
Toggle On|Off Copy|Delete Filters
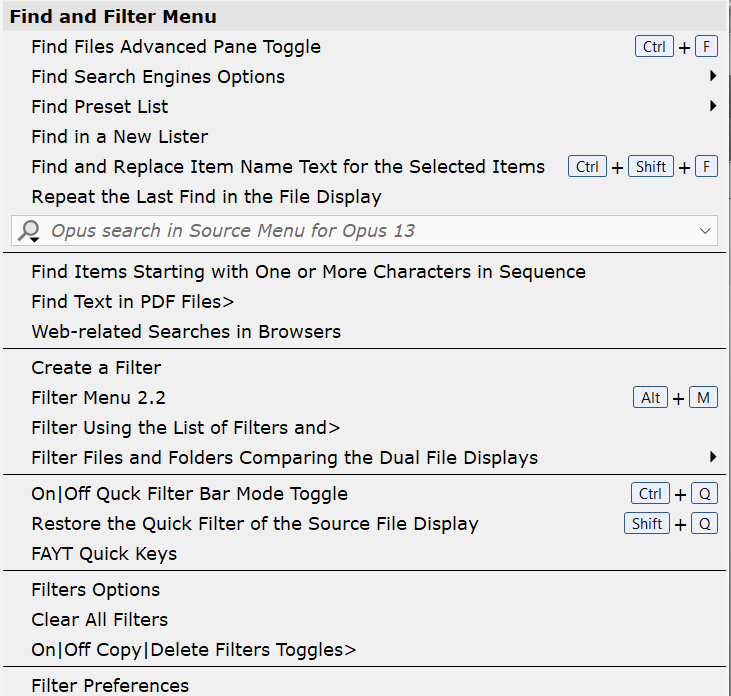point(193,650)
